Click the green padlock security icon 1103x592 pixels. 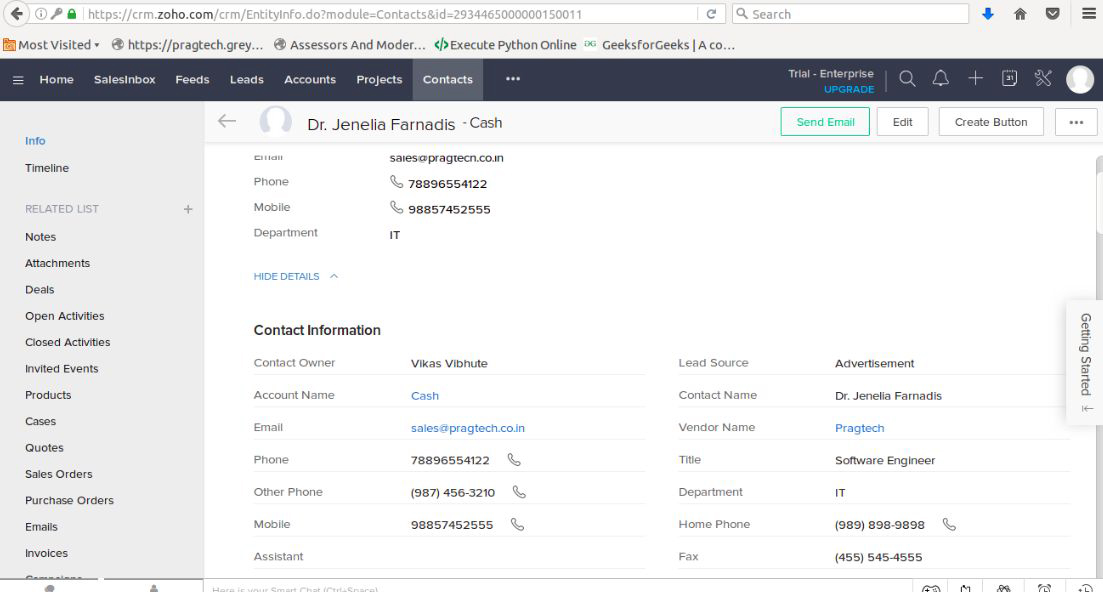tap(72, 14)
